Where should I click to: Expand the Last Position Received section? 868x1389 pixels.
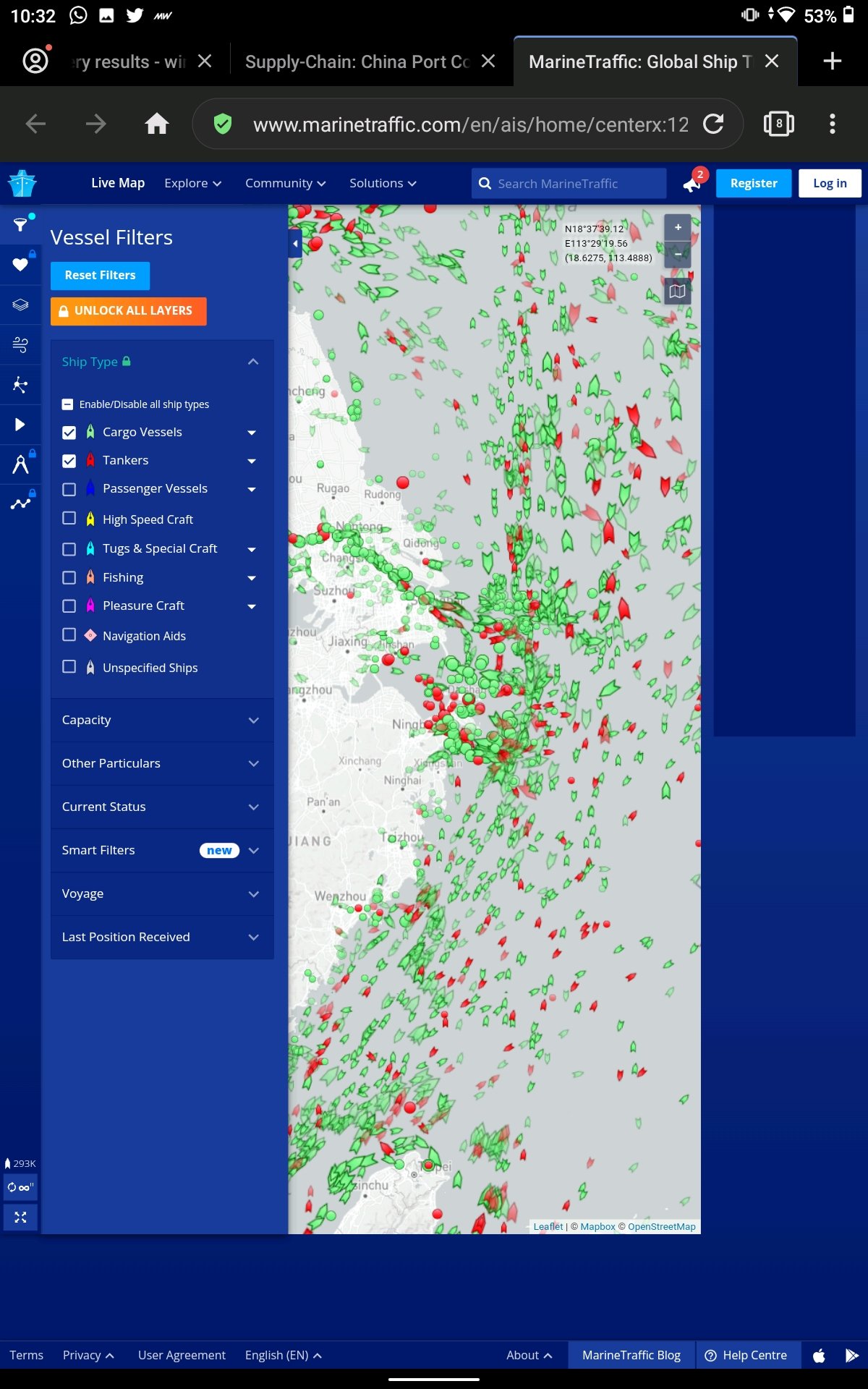(x=162, y=937)
